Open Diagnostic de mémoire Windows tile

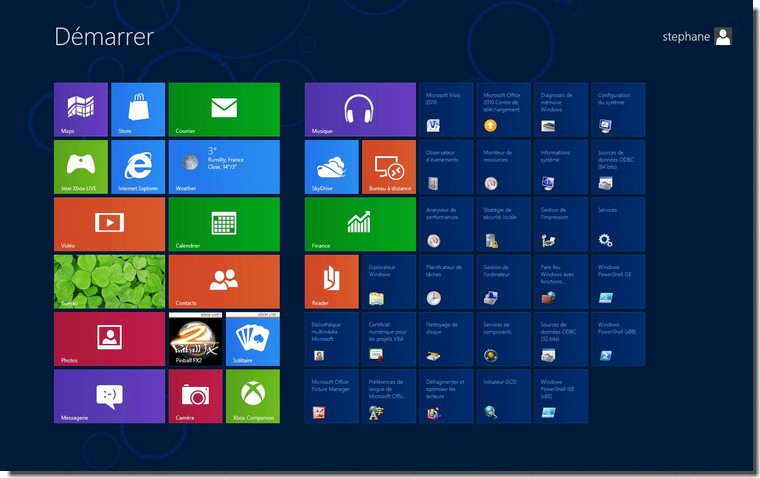point(561,110)
